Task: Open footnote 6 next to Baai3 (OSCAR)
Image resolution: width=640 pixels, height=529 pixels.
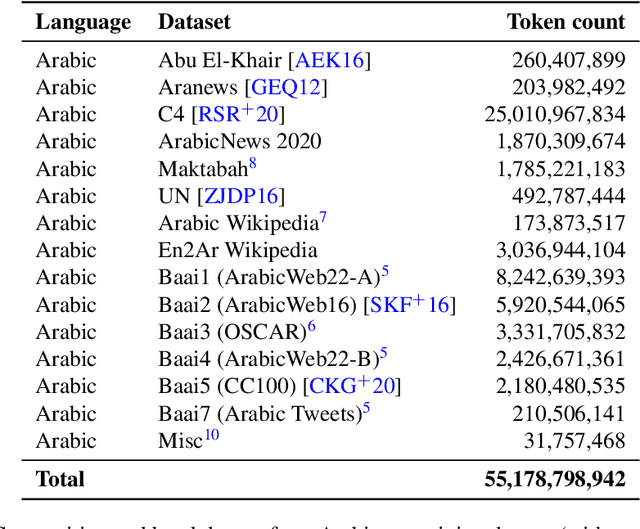Action: pos(311,326)
